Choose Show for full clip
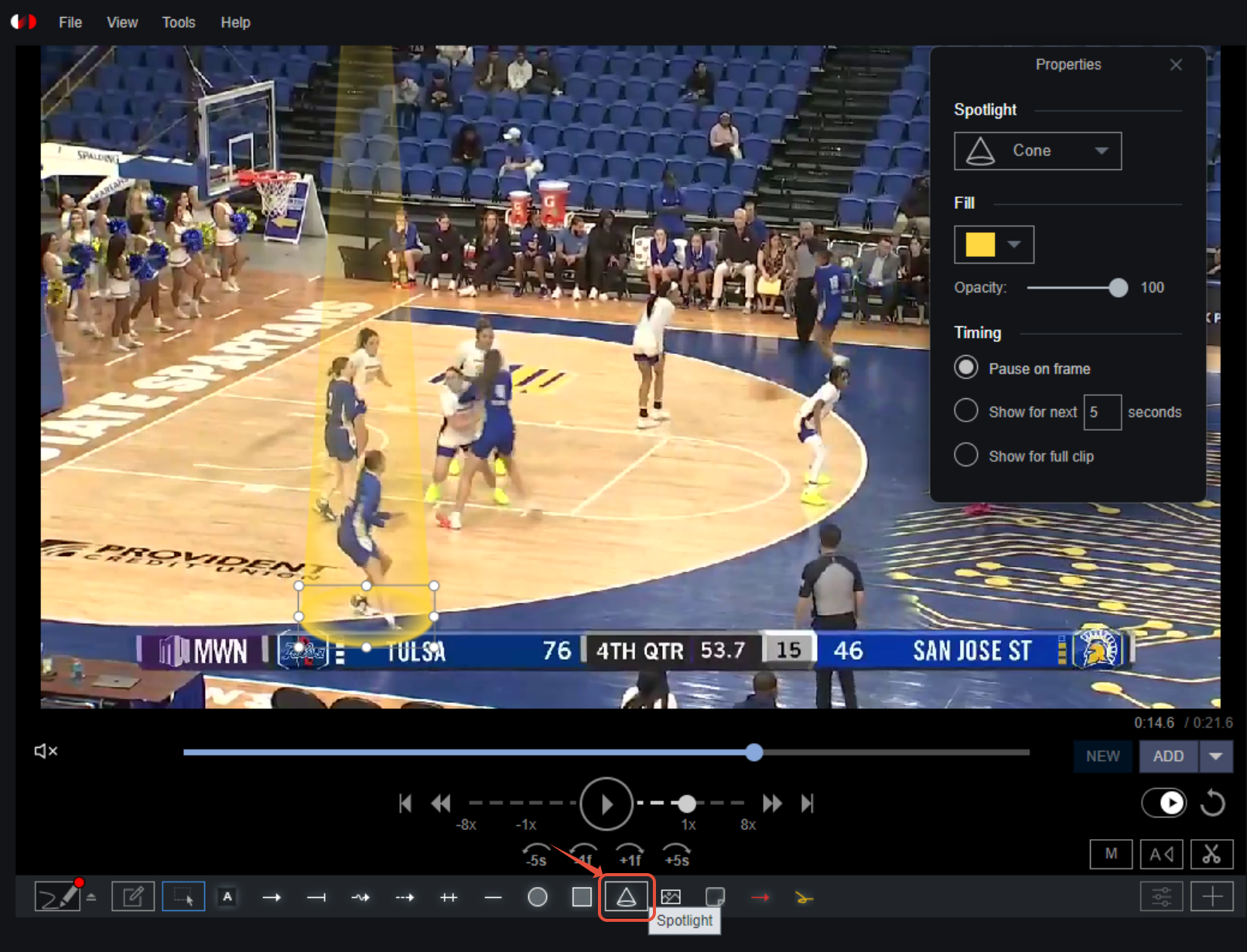 click(966, 455)
